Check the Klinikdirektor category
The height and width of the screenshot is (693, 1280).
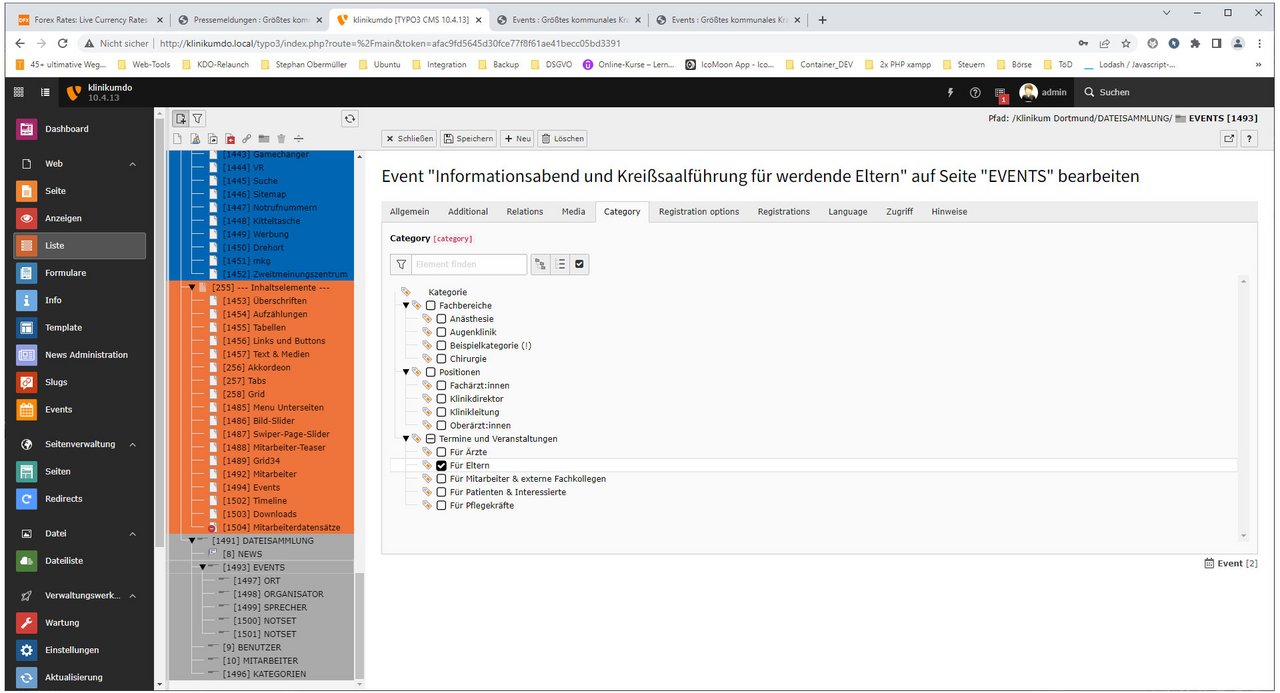[x=441, y=399]
